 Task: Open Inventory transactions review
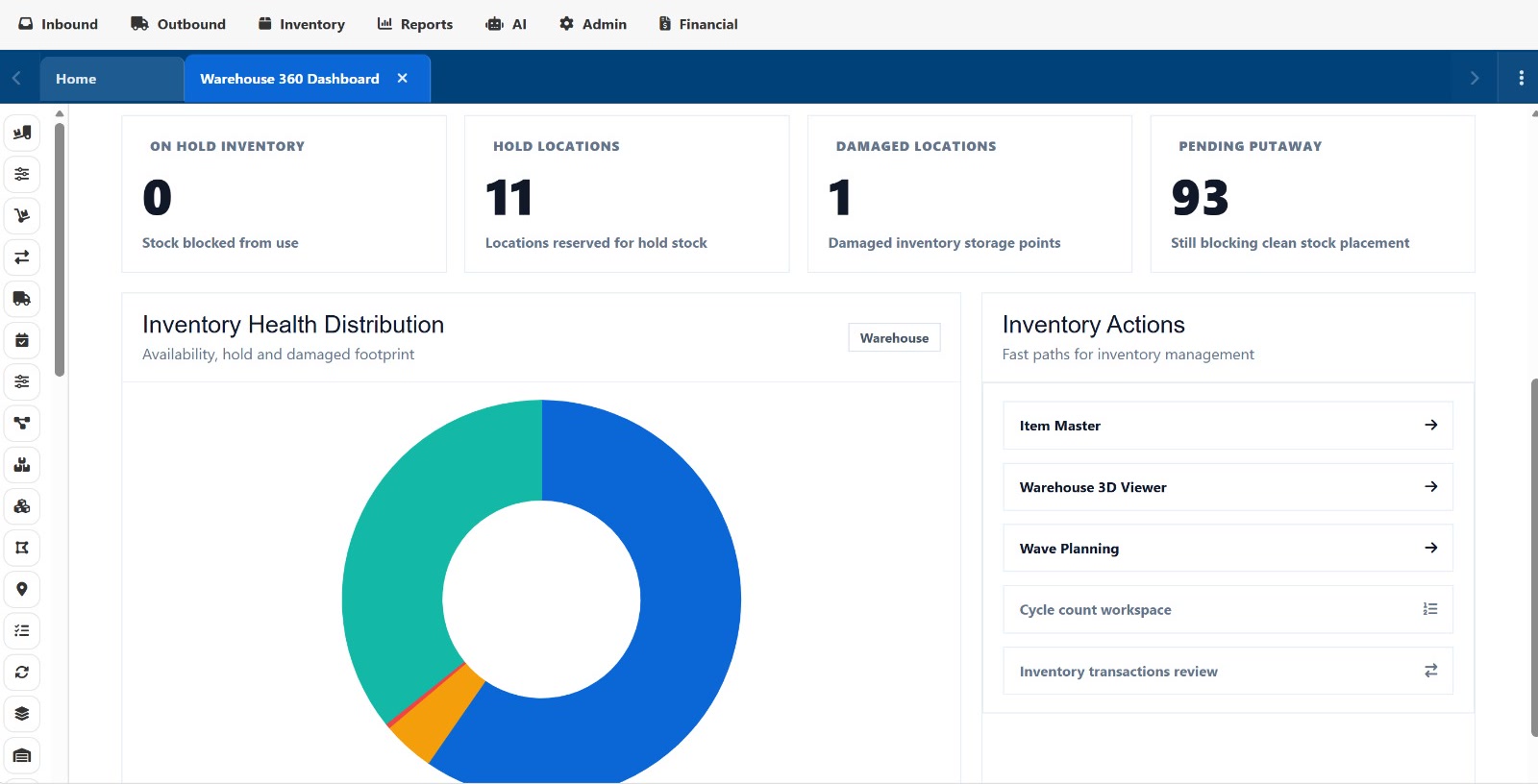coord(1228,672)
